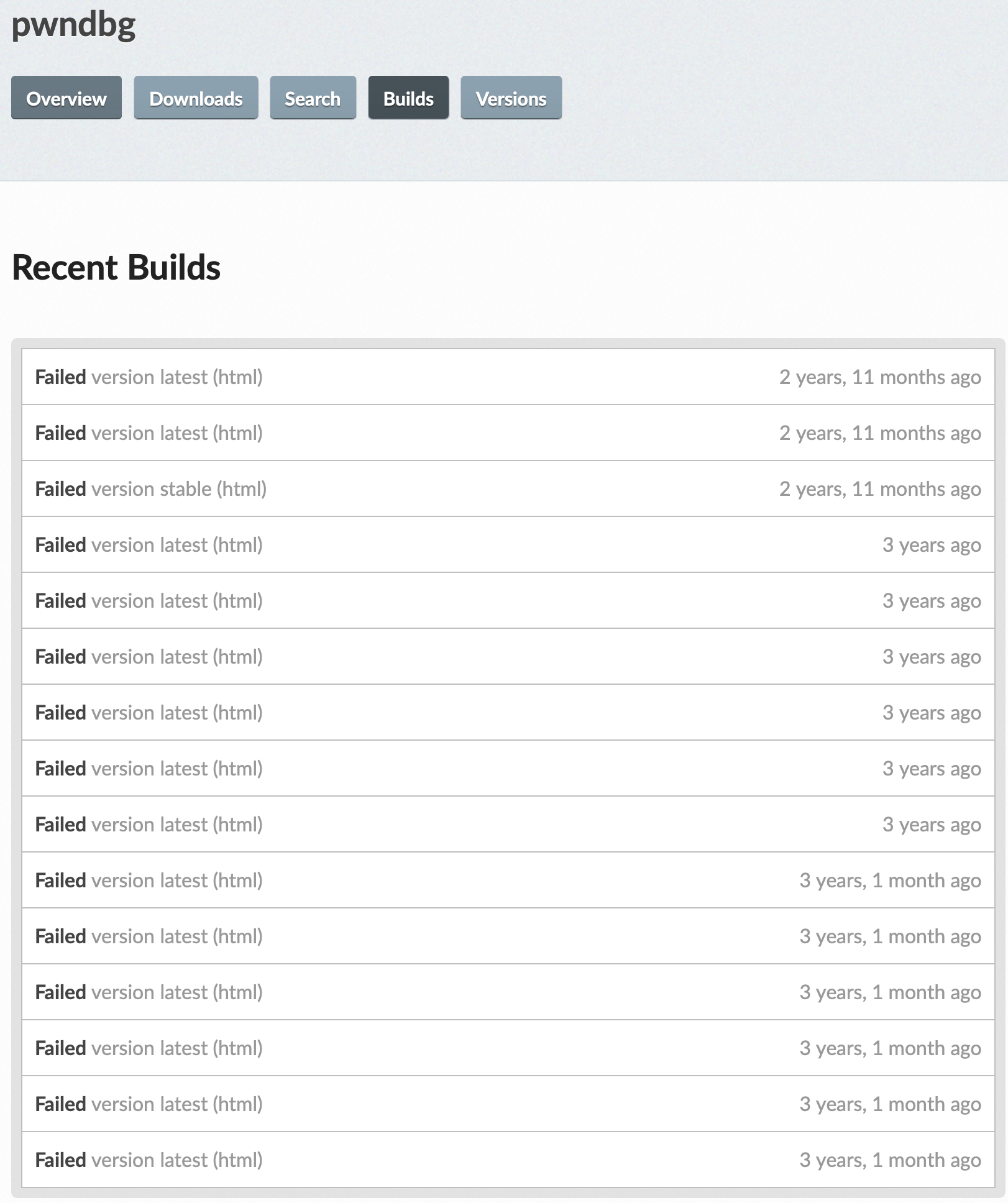Open the failed build above the stable one
The height and width of the screenshot is (1203, 1008).
(149, 432)
